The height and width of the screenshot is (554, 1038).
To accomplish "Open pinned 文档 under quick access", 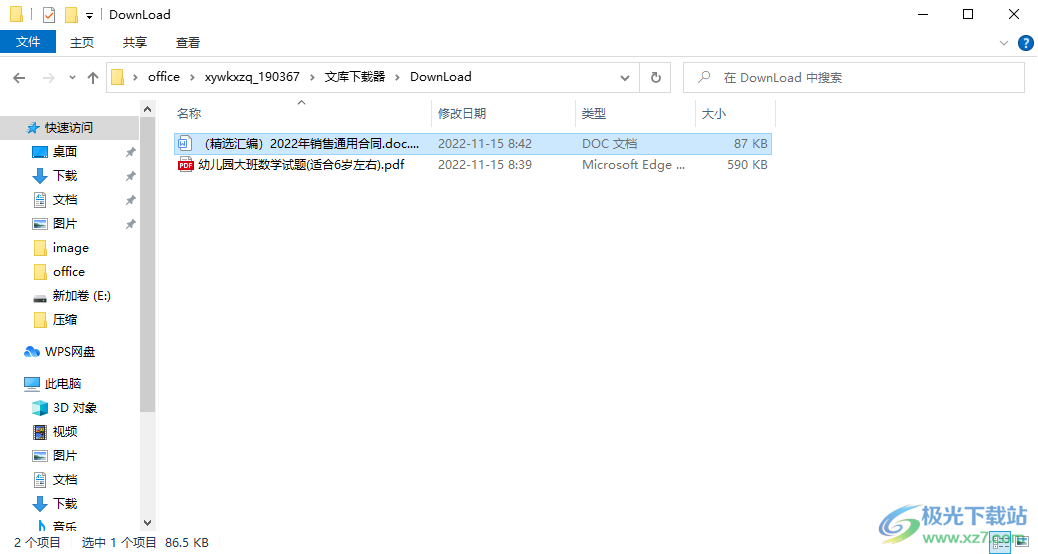I will pos(65,200).
